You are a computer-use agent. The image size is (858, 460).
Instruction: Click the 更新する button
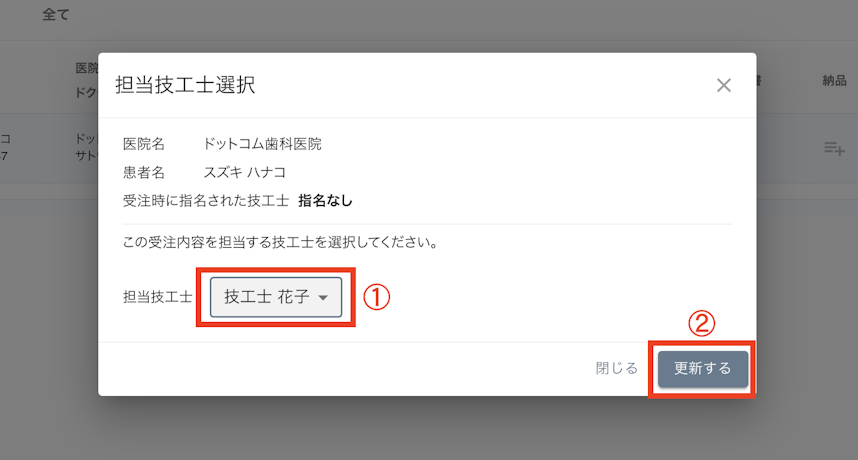point(702,368)
